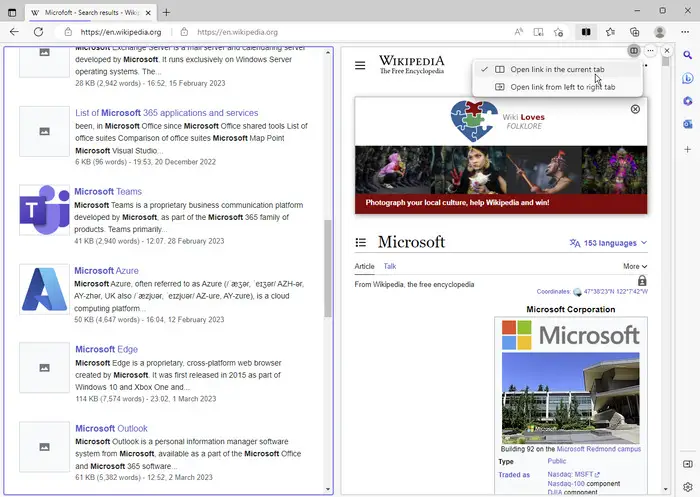Reload the page with refresh icon
The width and height of the screenshot is (700, 497).
pos(38,32)
